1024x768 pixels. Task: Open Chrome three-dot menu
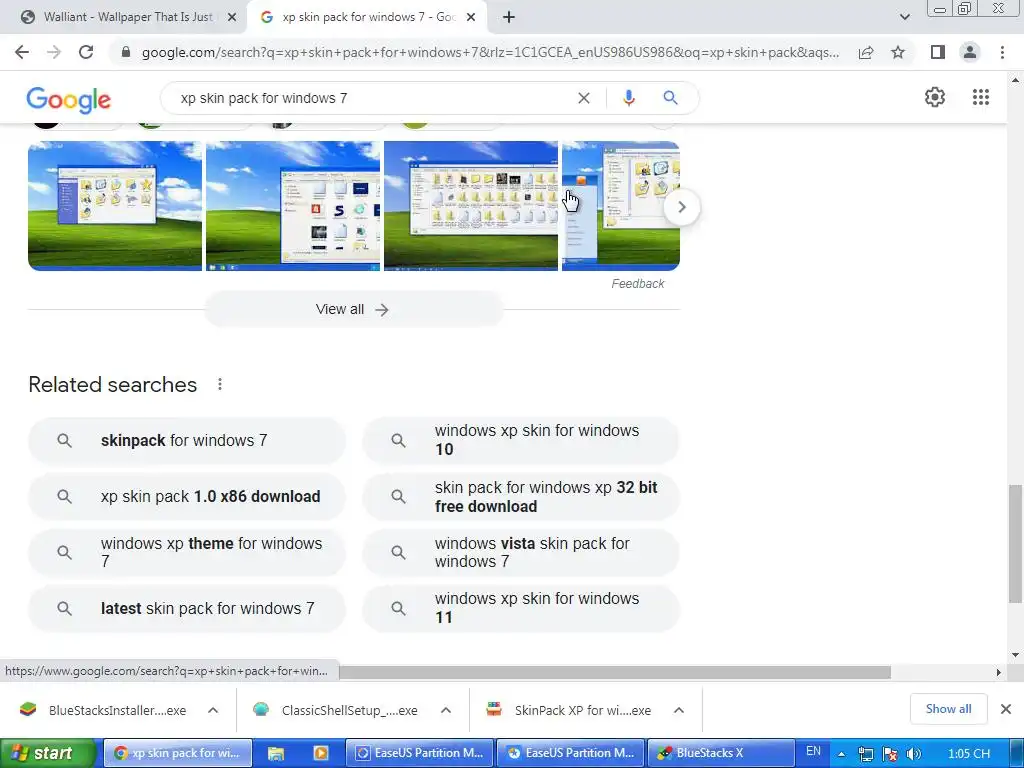pos(1002,52)
